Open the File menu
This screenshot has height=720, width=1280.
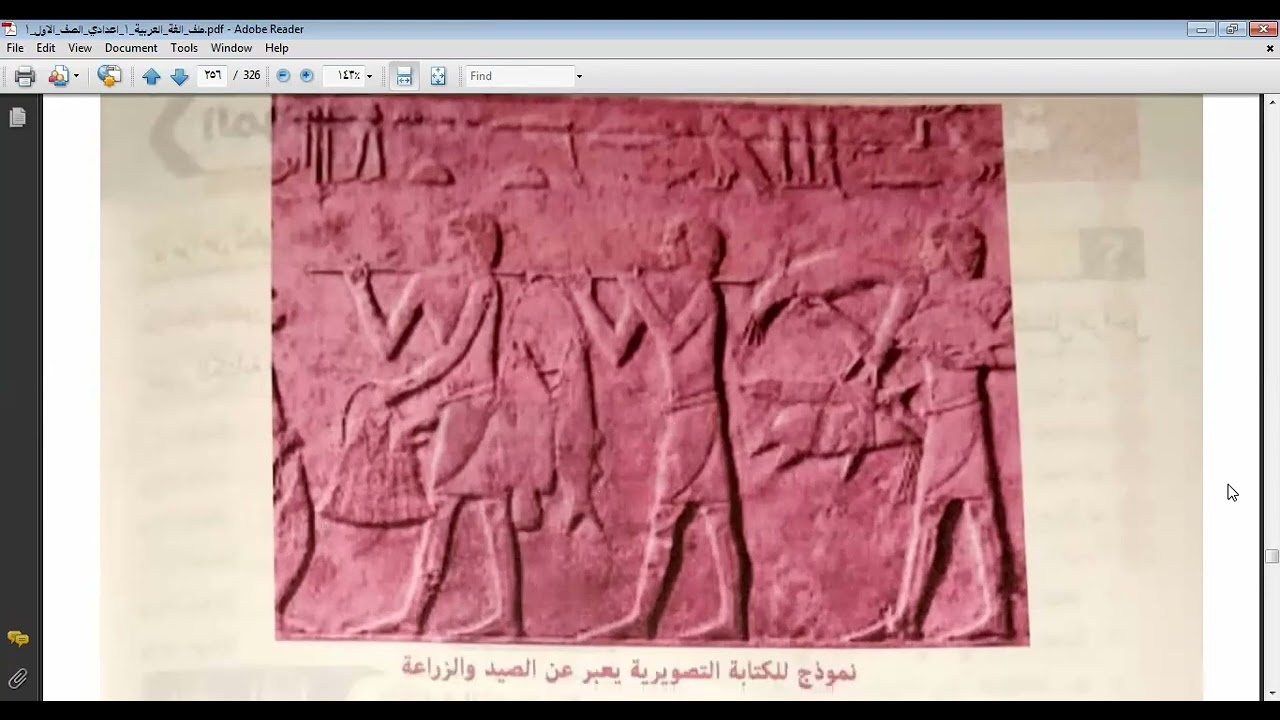(15, 48)
